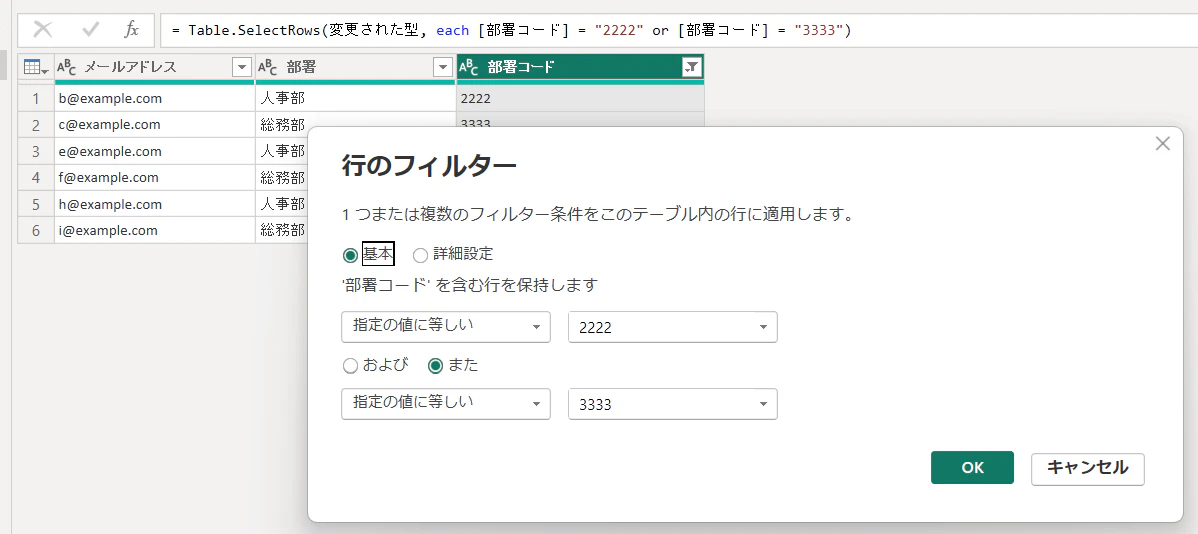Screen dimensions: 1198x534
Task: Choose the また radio option
Action: tap(435, 366)
